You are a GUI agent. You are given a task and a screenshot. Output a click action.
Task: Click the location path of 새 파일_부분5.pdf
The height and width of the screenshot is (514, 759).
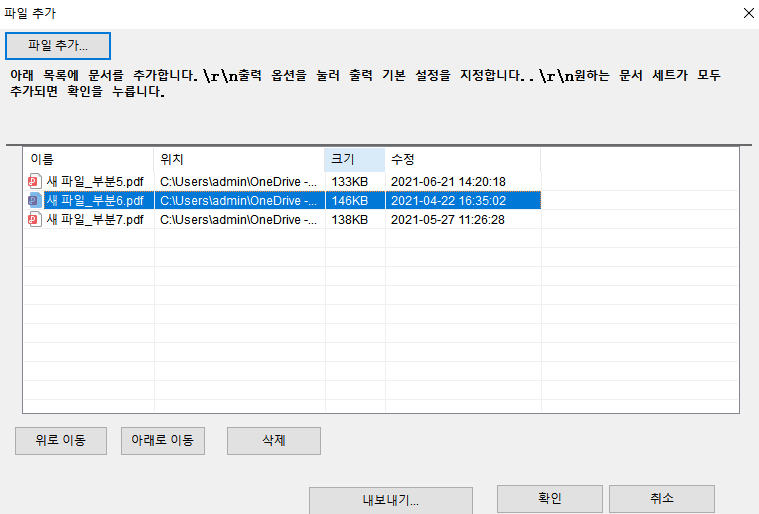pos(239,181)
